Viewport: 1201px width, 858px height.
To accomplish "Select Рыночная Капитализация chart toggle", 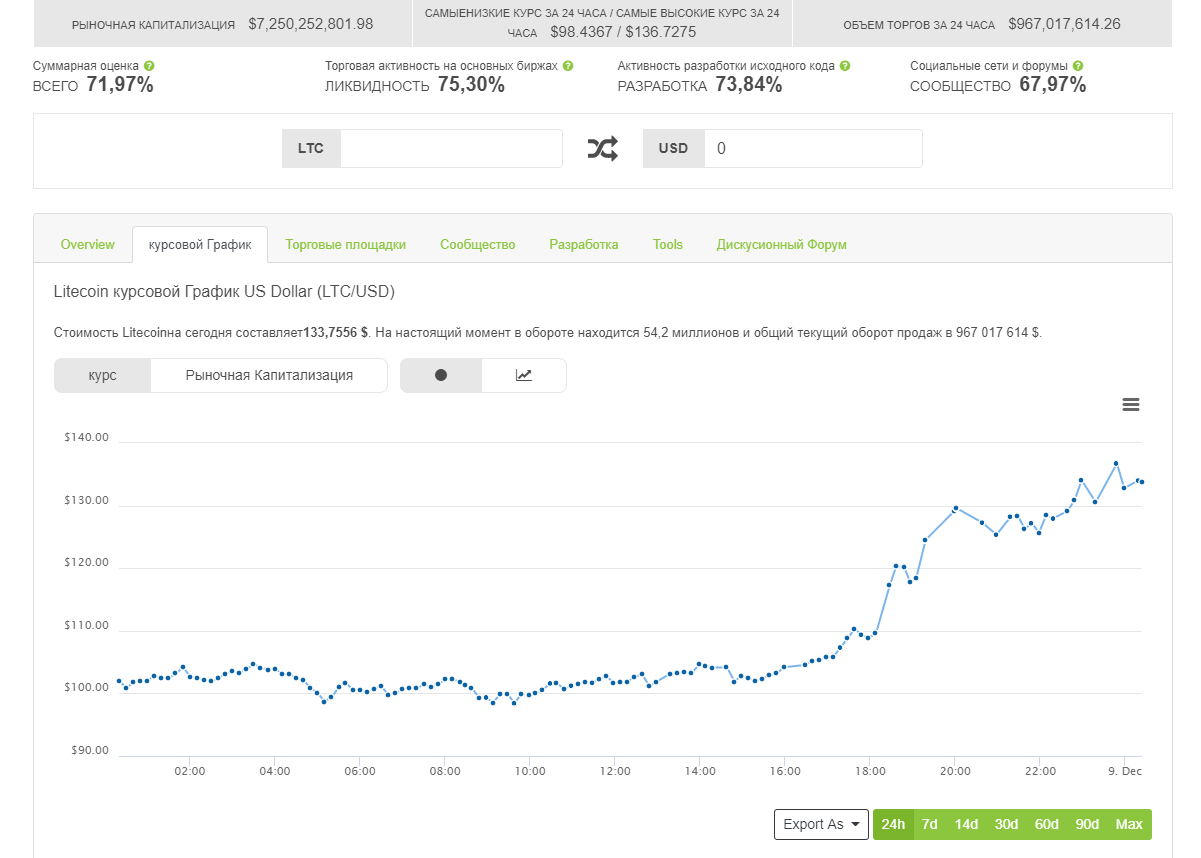I will (x=269, y=376).
